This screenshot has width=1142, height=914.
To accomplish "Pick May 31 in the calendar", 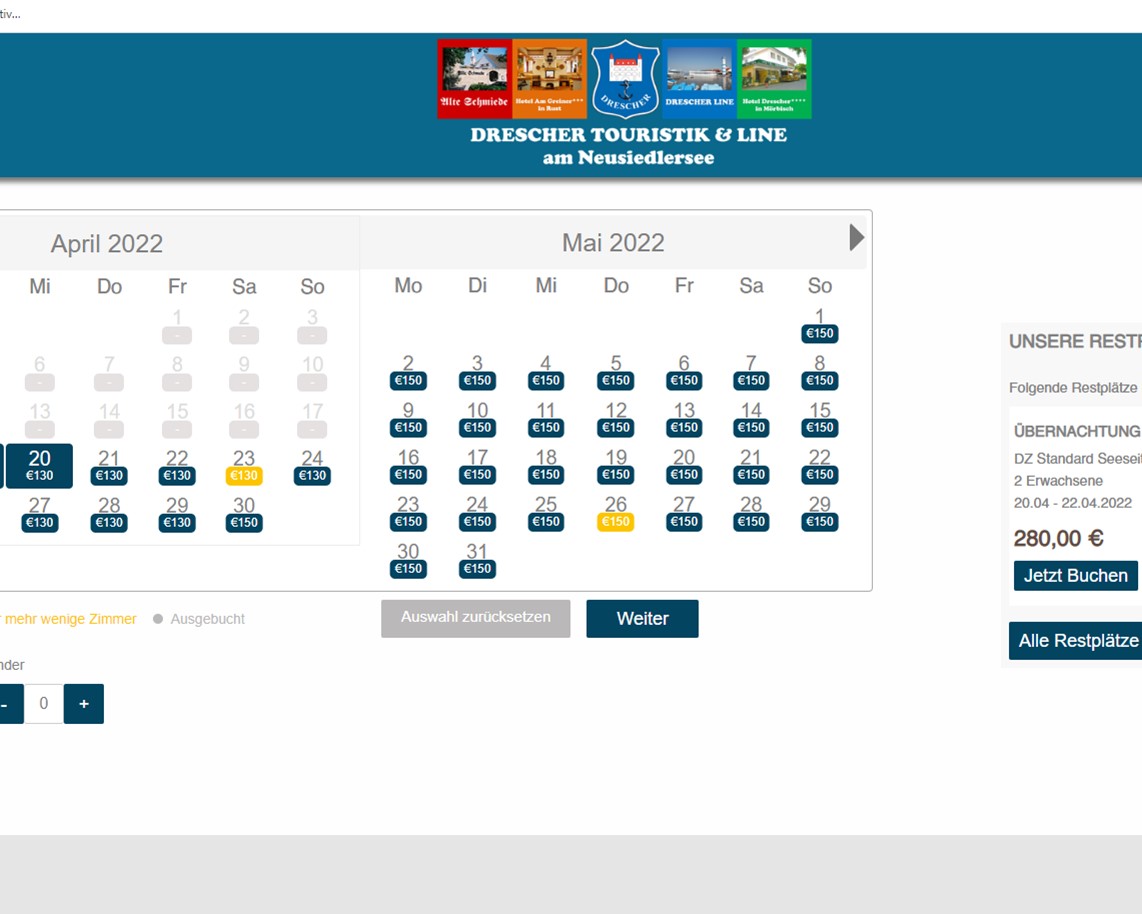I will click(477, 559).
